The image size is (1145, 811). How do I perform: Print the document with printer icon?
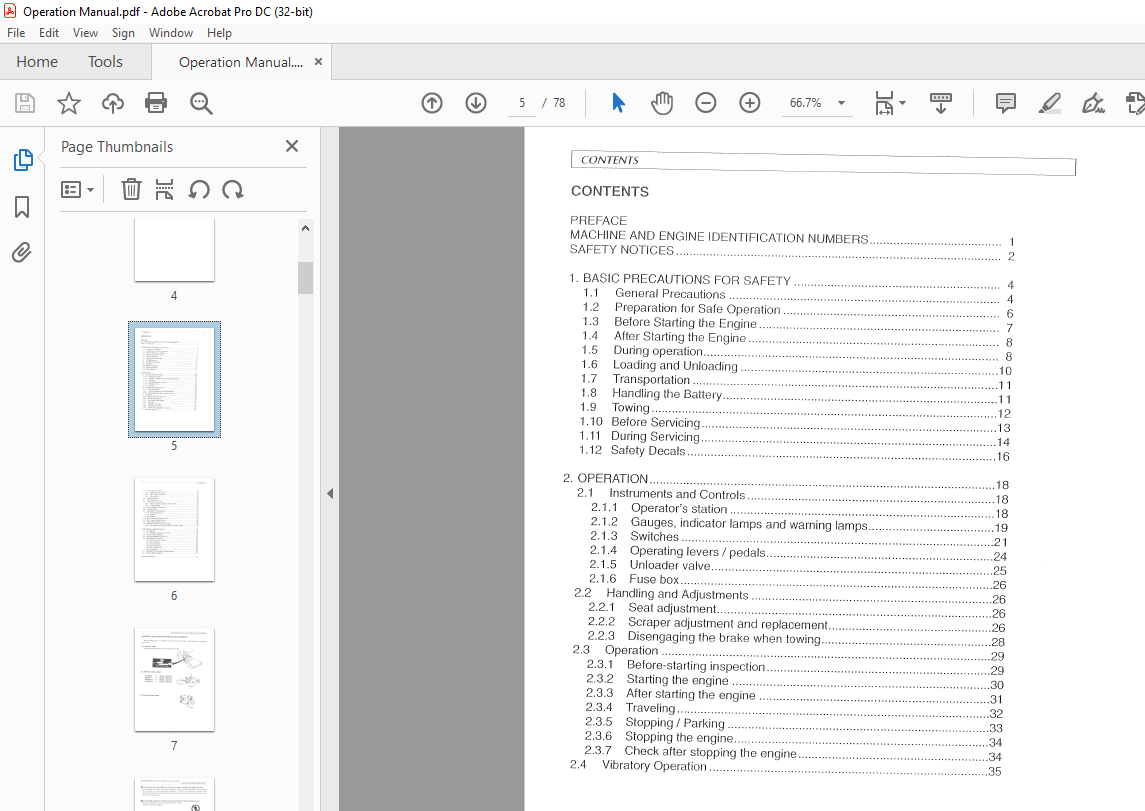tap(156, 103)
